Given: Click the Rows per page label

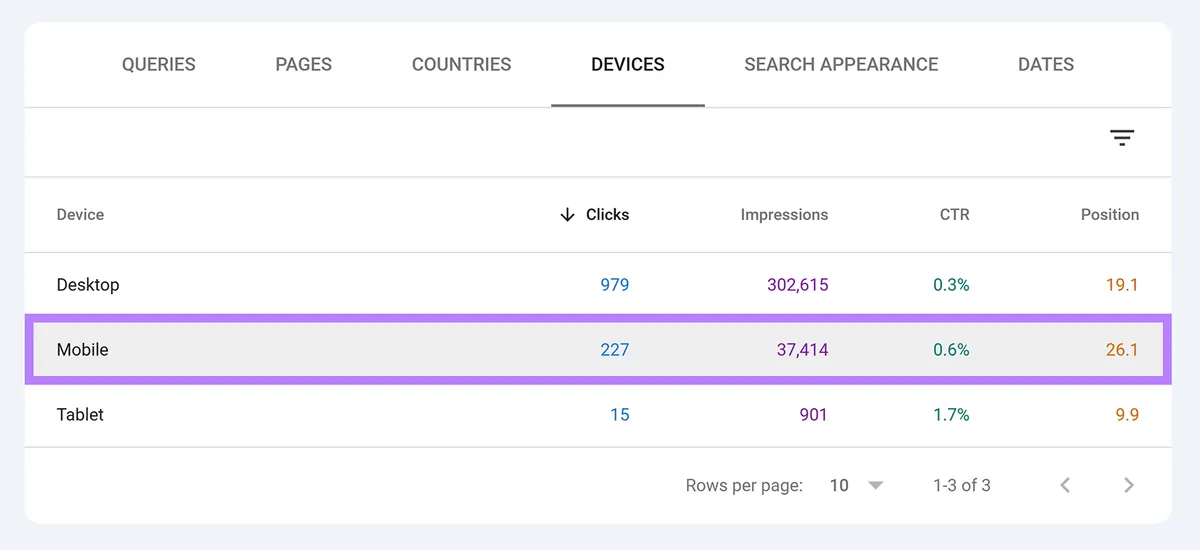Looking at the screenshot, I should [x=744, y=485].
